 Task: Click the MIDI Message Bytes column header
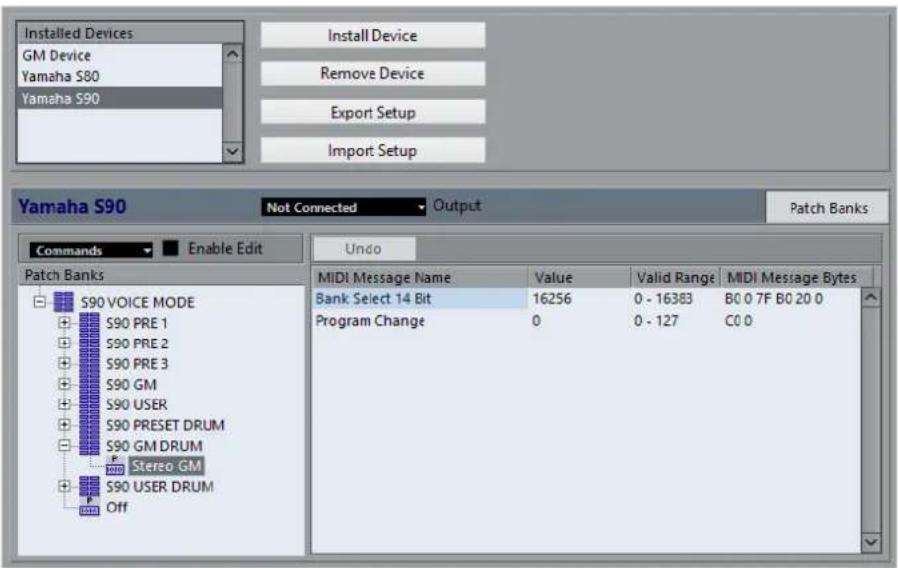(797, 278)
